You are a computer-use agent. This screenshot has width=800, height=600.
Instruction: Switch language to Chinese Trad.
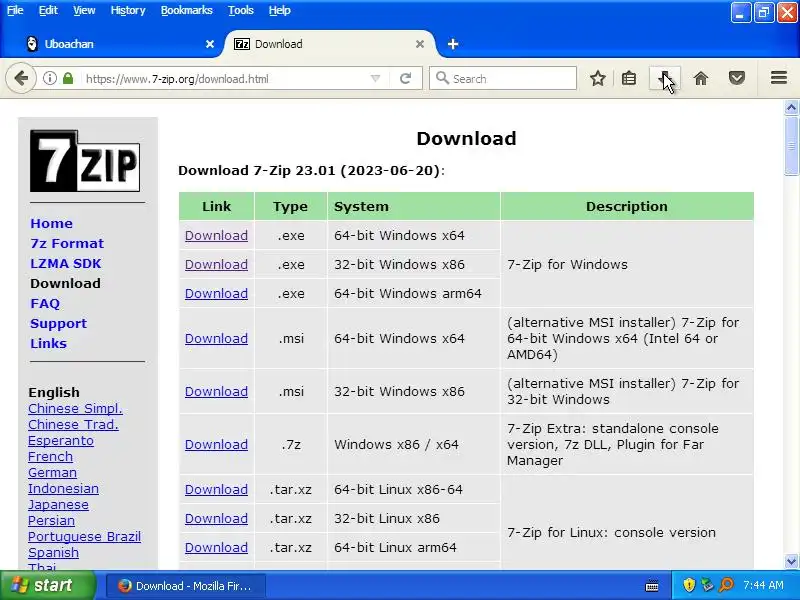pyautogui.click(x=73, y=424)
